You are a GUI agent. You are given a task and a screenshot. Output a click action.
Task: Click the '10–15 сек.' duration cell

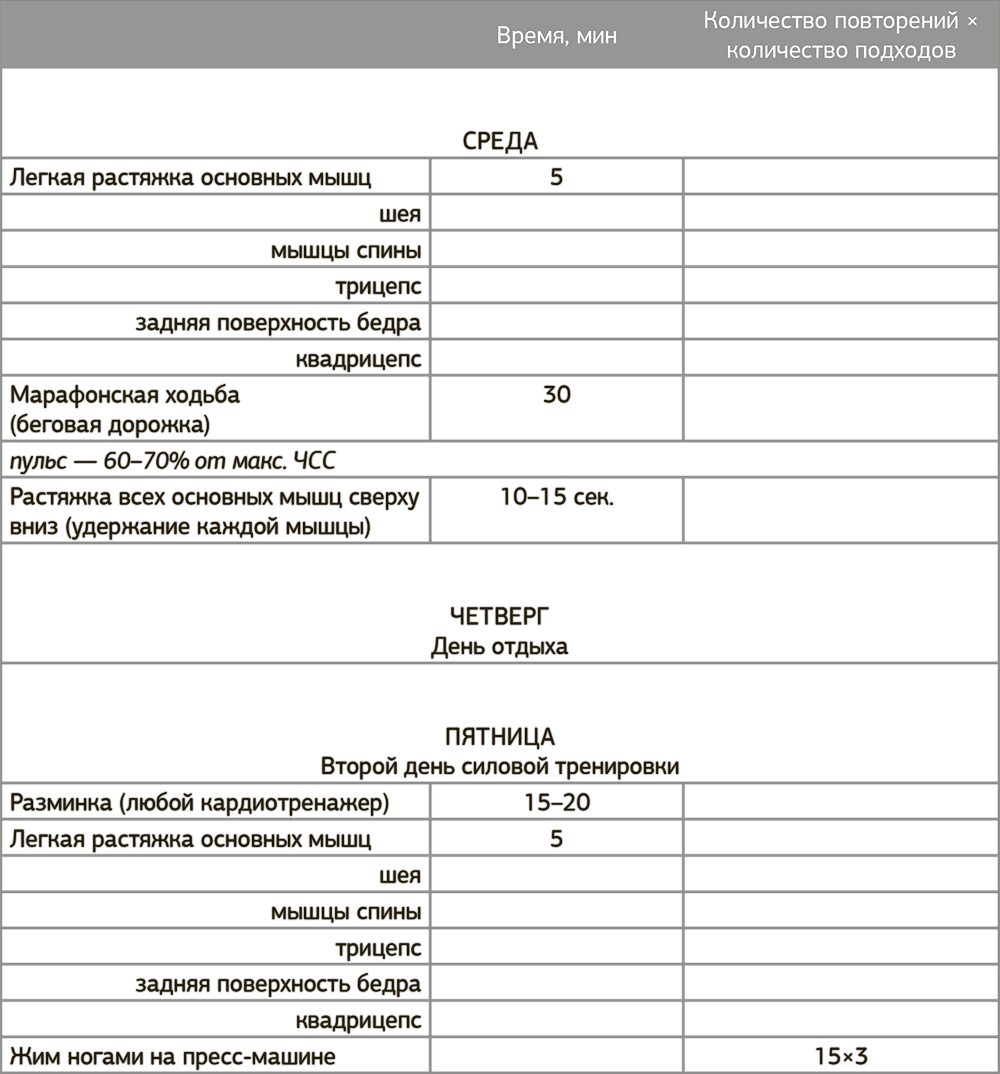click(x=557, y=498)
